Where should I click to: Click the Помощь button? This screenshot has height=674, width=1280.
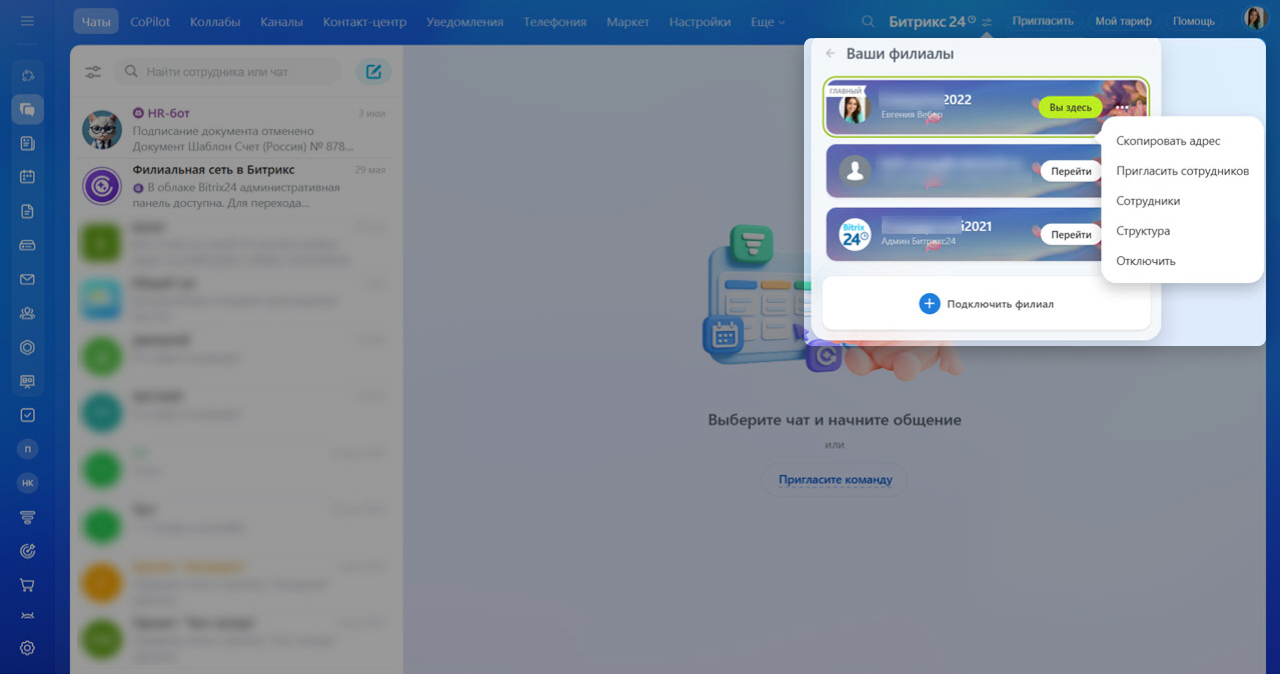[x=1193, y=21]
